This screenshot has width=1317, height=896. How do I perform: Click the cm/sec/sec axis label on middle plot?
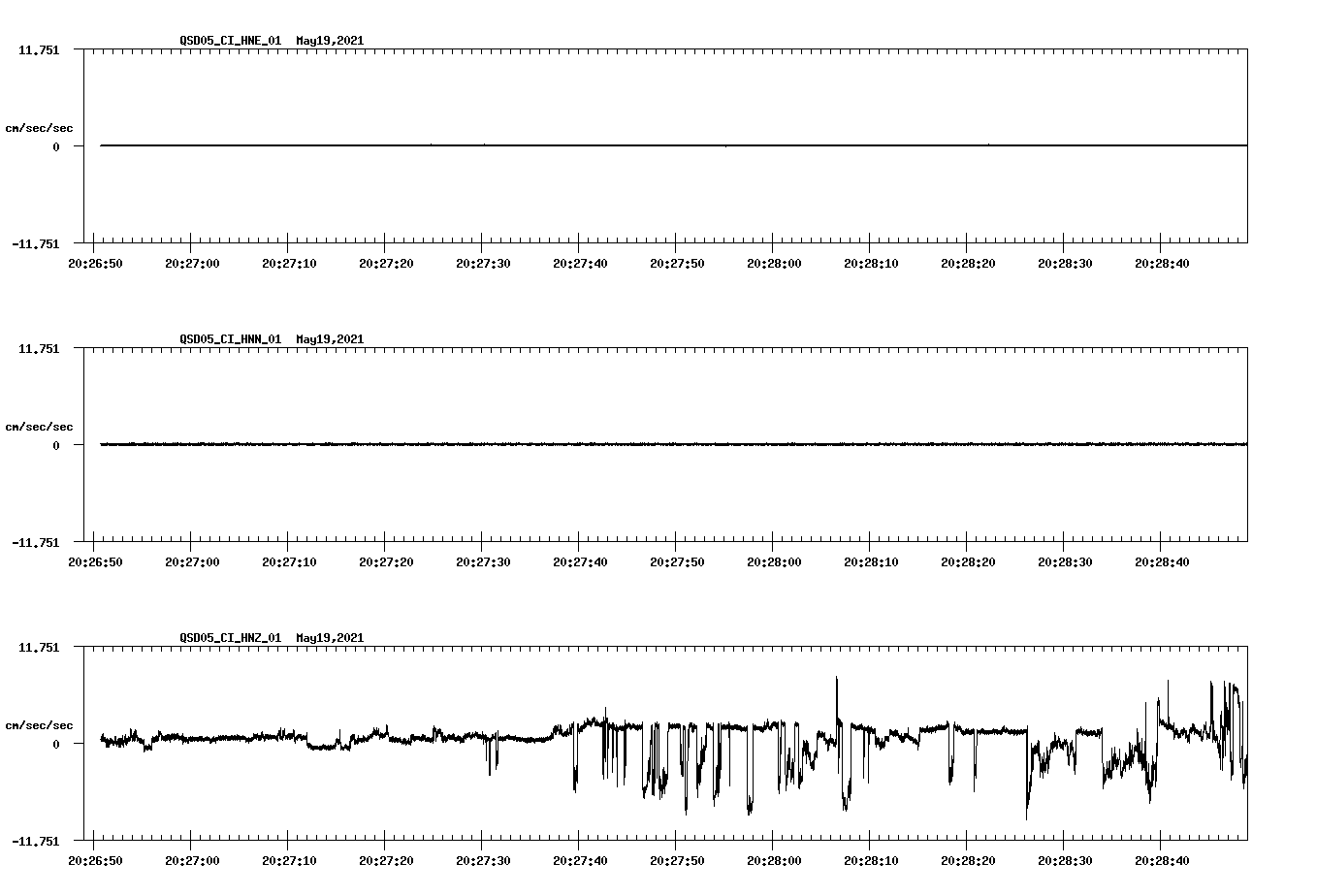(x=39, y=426)
